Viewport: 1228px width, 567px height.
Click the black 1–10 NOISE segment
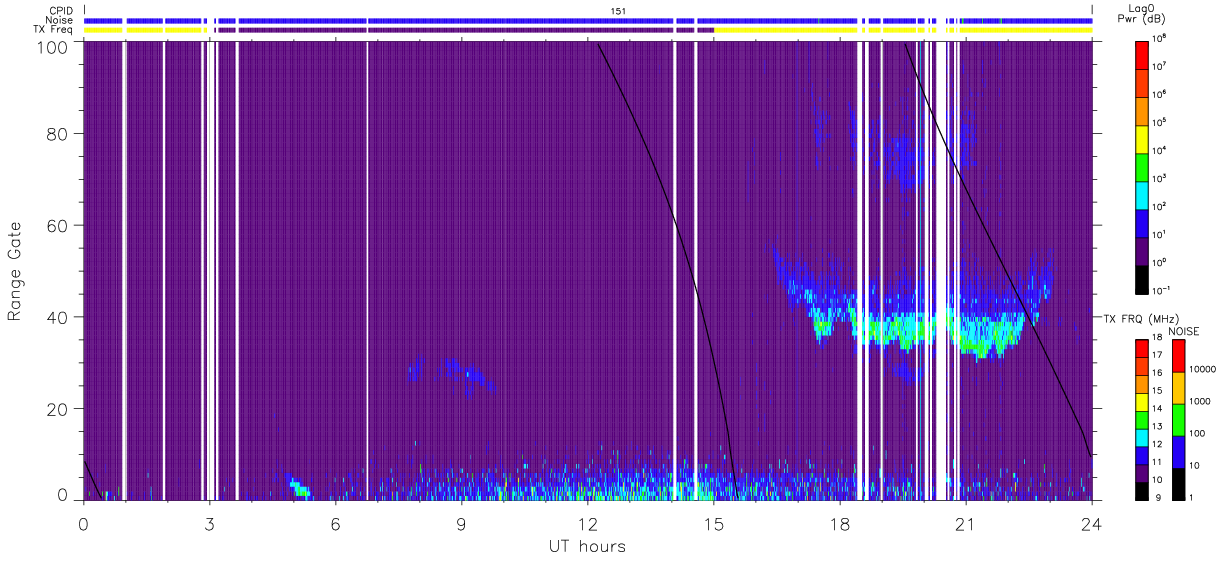(1178, 483)
